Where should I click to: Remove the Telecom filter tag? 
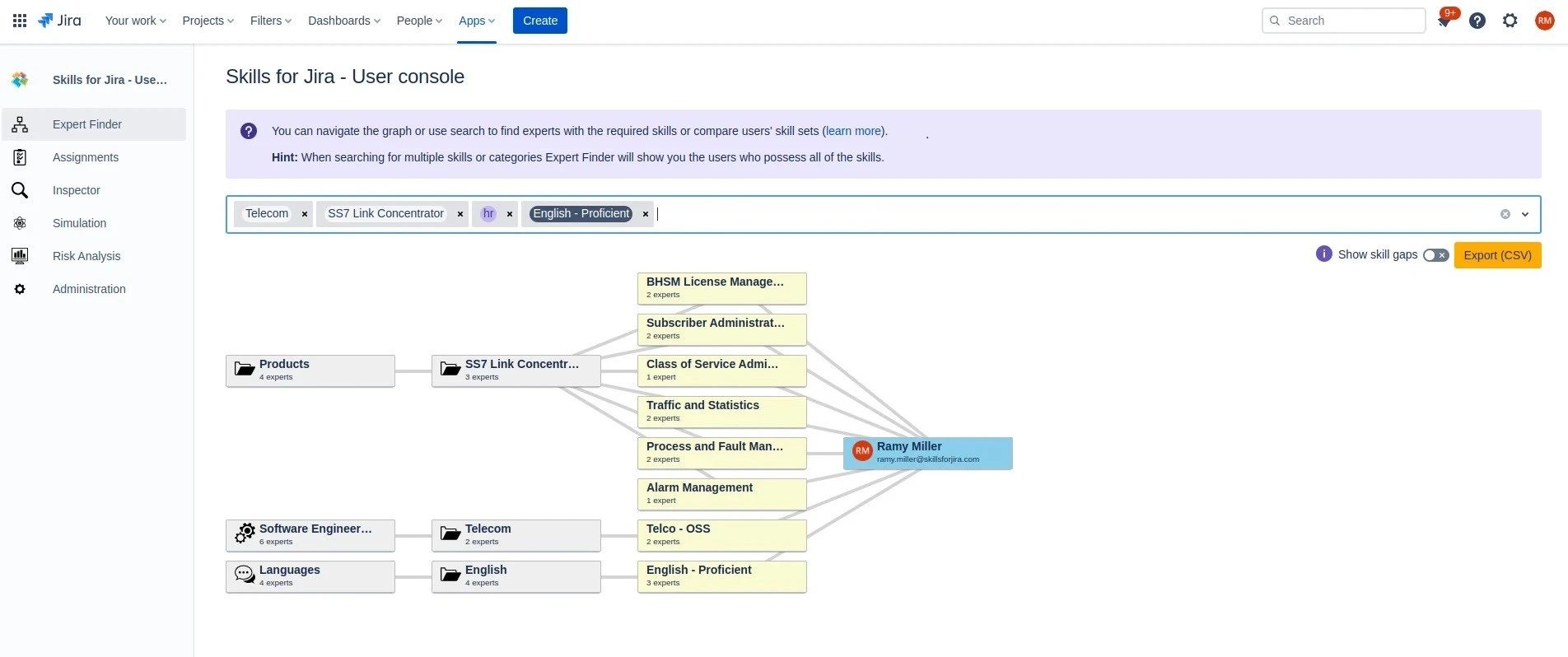pos(305,214)
